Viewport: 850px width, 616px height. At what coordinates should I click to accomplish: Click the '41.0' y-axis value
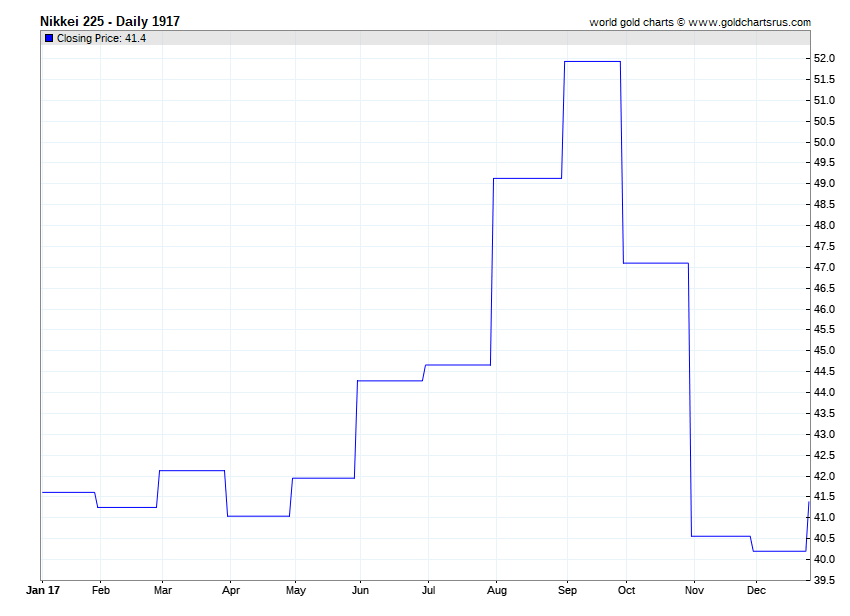click(x=824, y=517)
